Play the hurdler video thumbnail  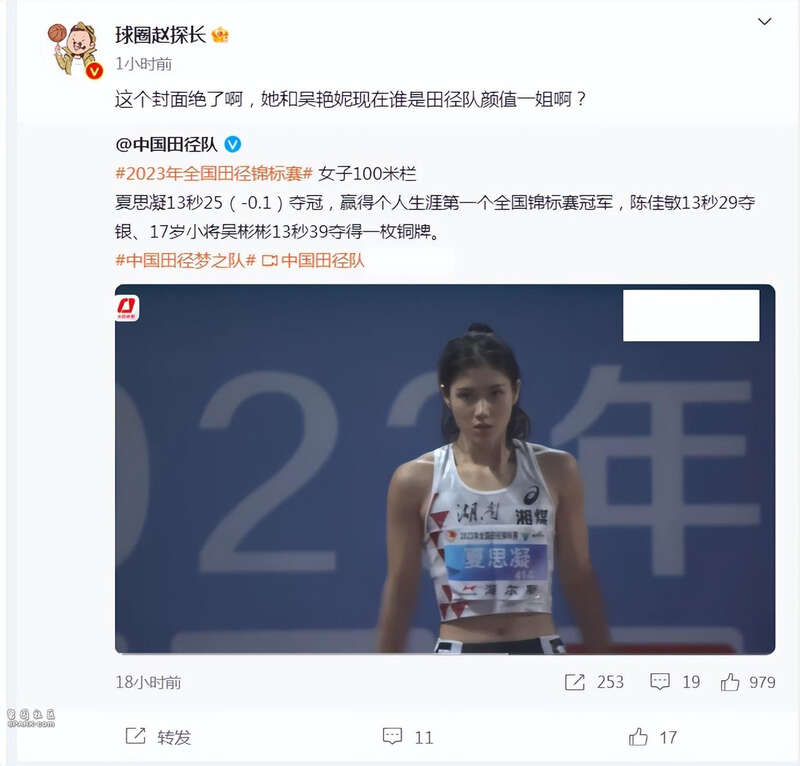pyautogui.click(x=445, y=469)
